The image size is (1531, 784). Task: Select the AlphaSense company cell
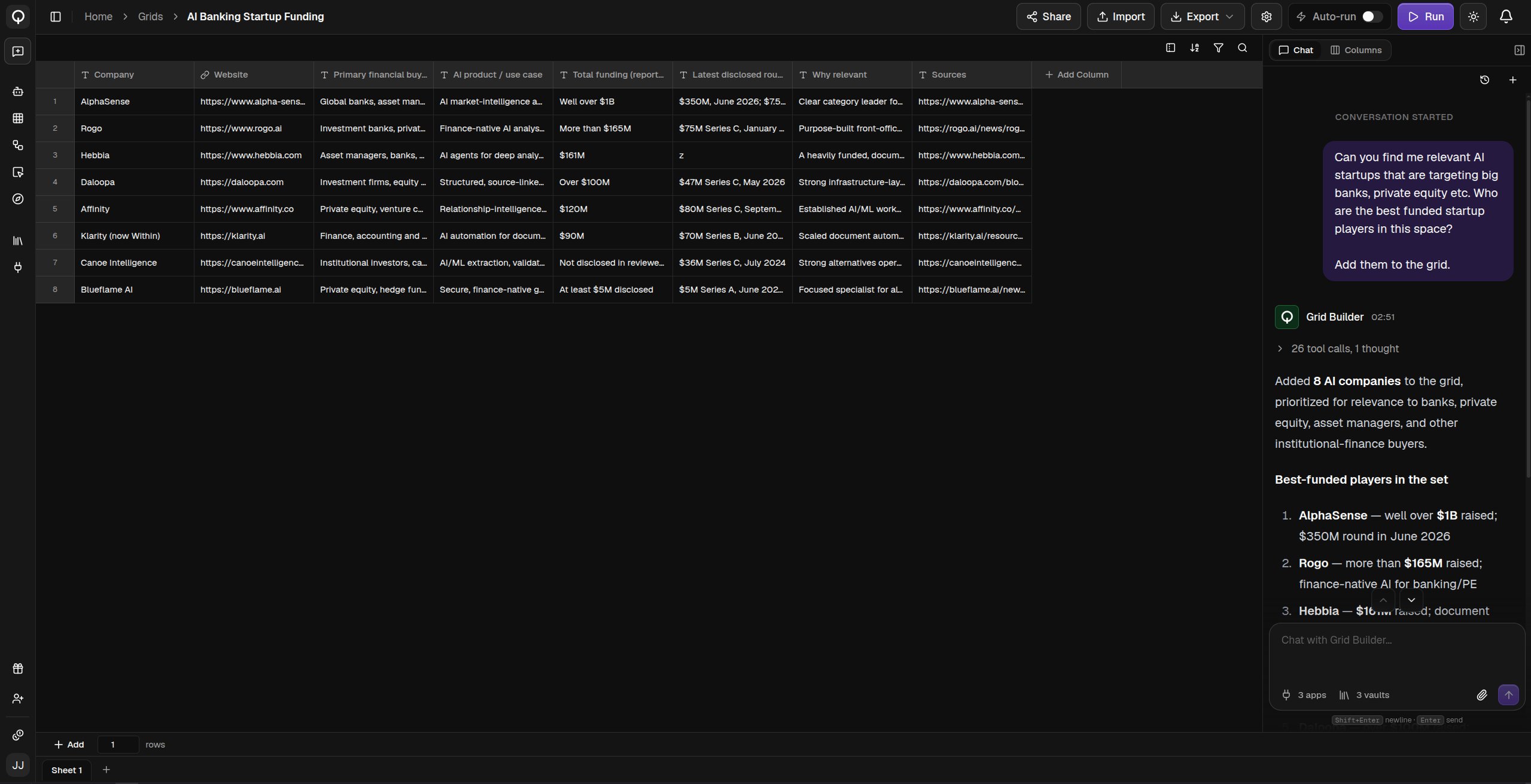134,102
